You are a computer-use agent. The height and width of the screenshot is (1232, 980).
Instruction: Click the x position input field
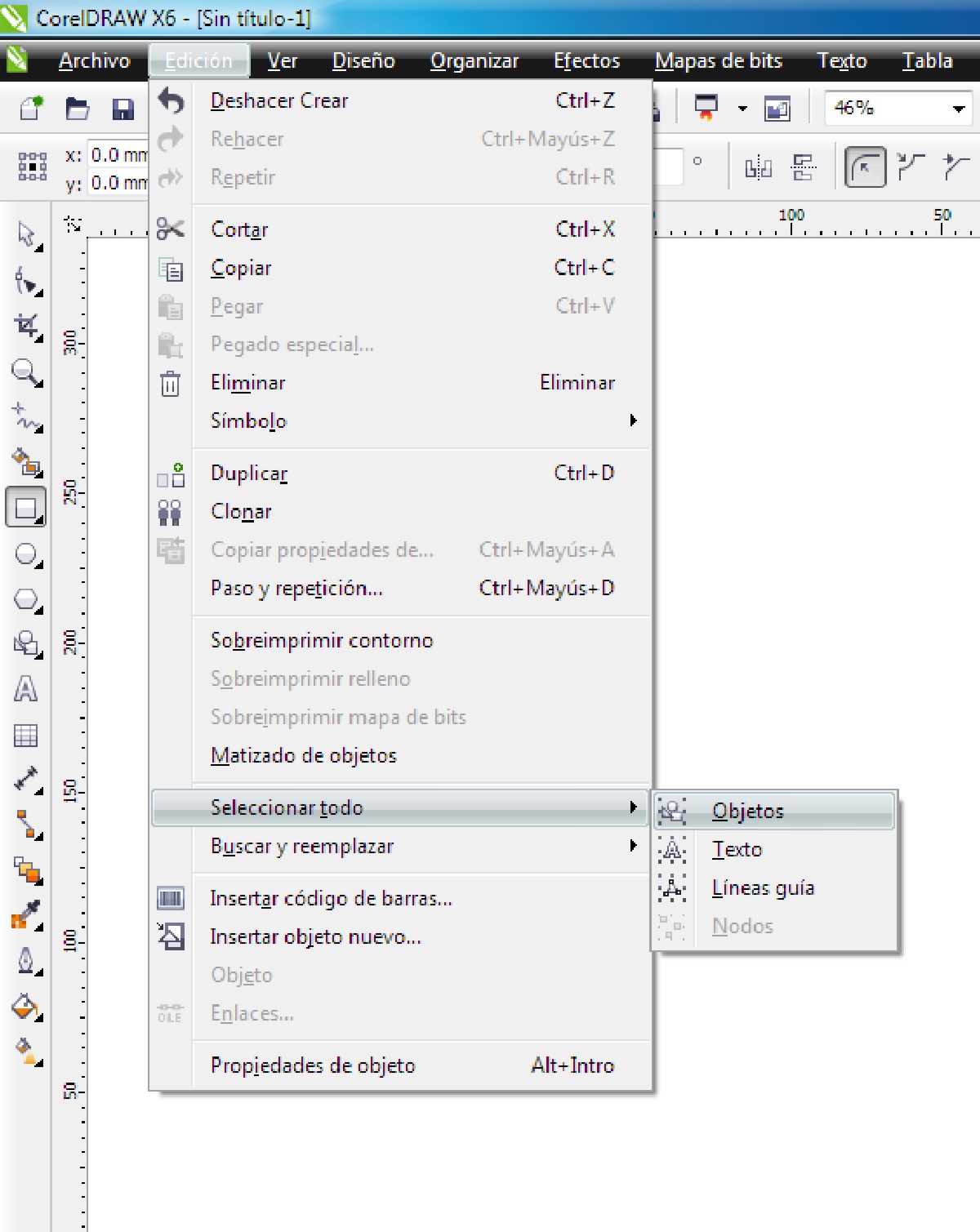coord(118,154)
